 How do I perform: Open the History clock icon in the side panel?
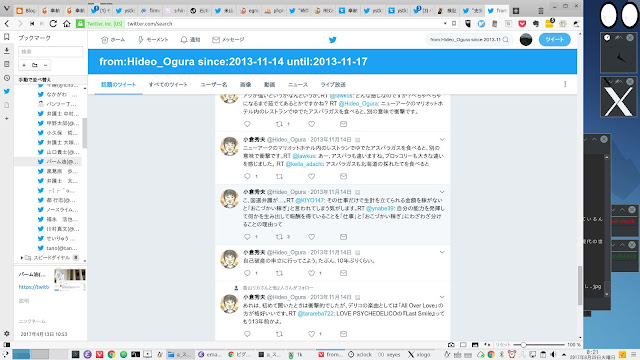tap(7, 78)
